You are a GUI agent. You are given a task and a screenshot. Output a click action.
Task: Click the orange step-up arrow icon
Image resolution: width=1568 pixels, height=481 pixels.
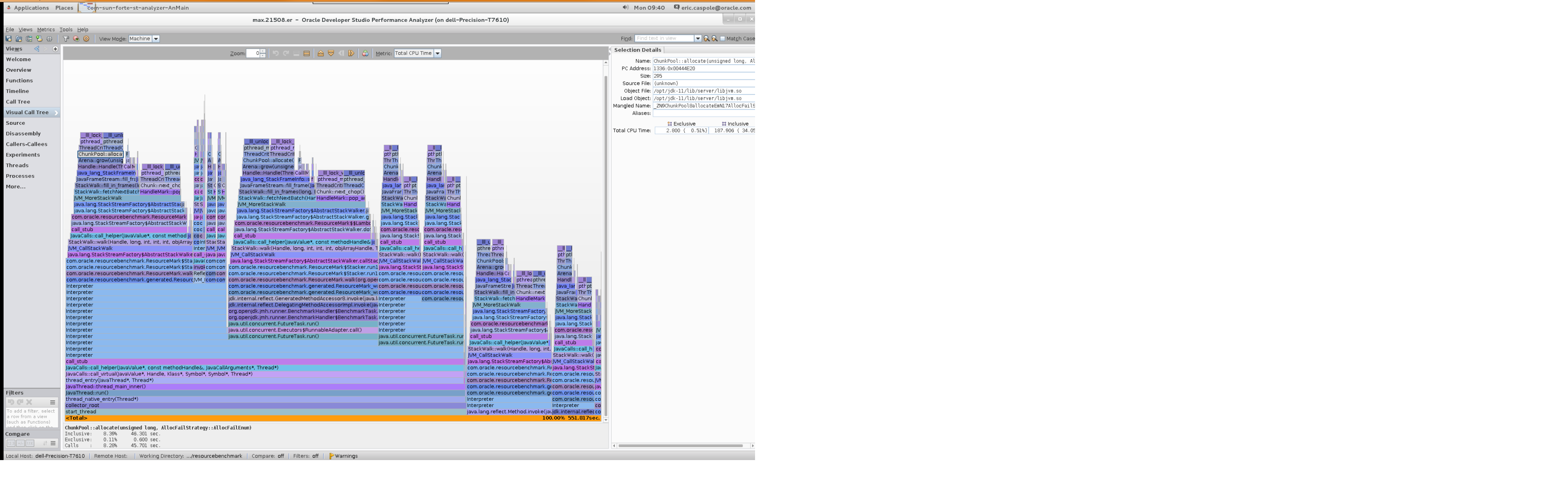[x=321, y=53]
